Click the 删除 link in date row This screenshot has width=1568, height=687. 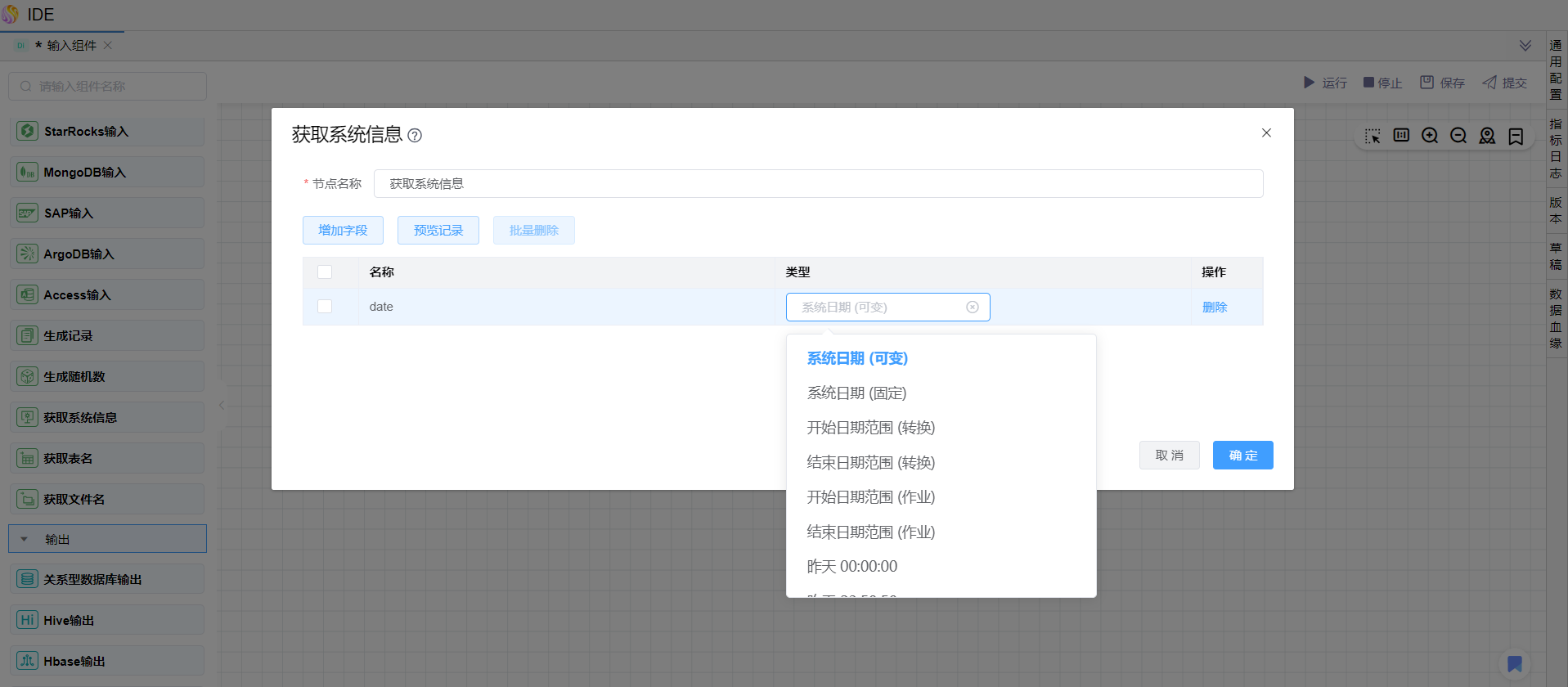click(x=1214, y=308)
